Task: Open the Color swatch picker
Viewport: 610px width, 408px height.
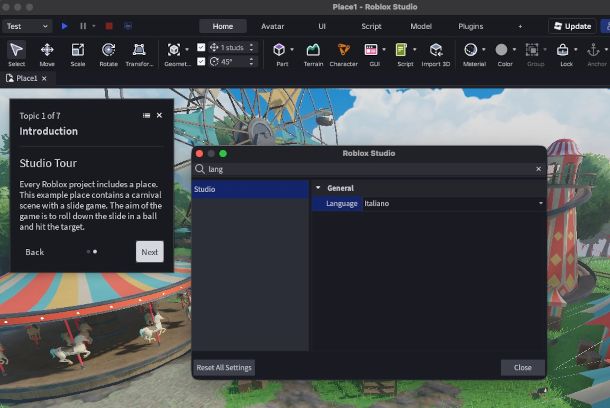Action: [501, 50]
